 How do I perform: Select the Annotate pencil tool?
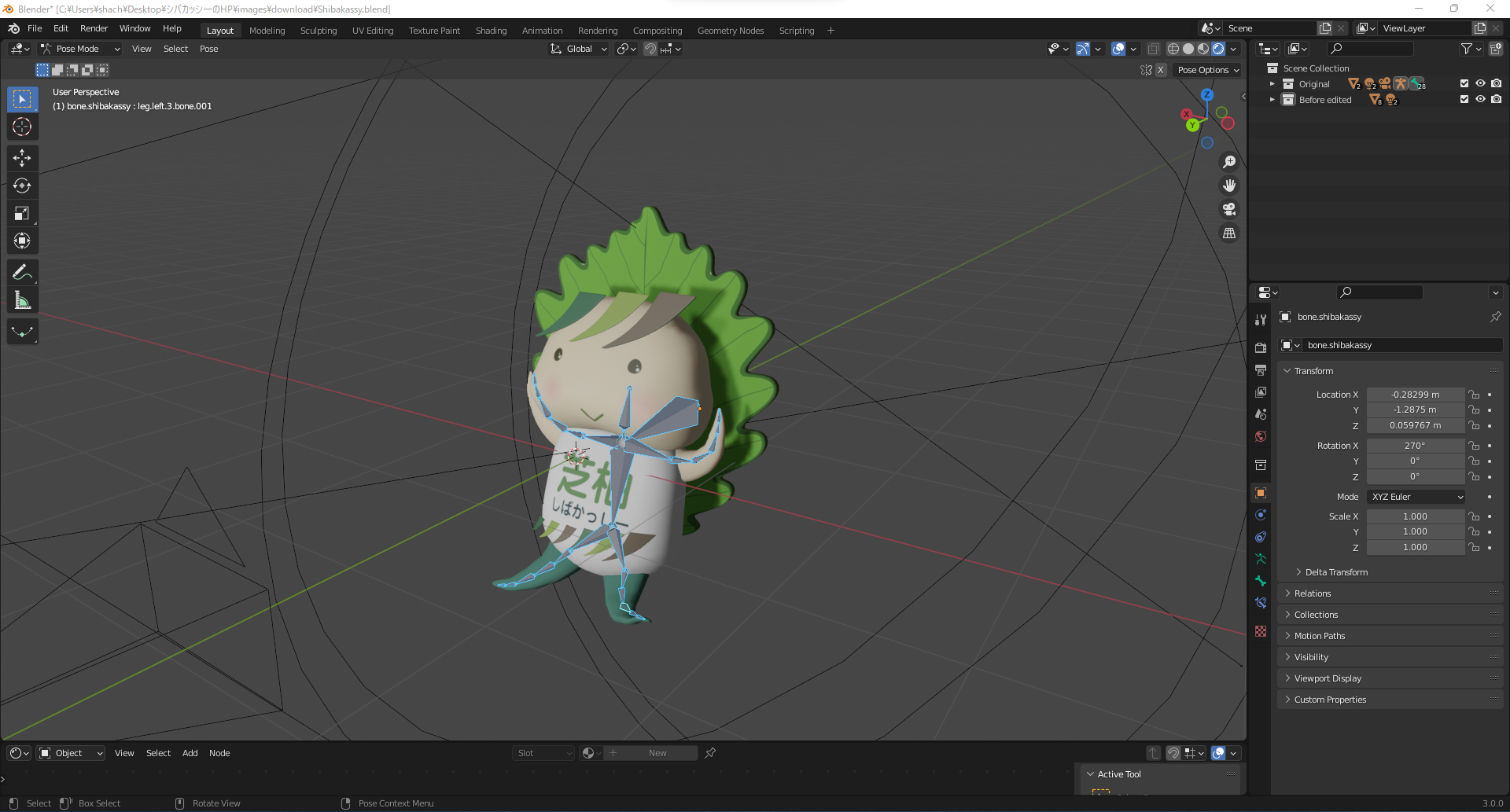(x=22, y=273)
